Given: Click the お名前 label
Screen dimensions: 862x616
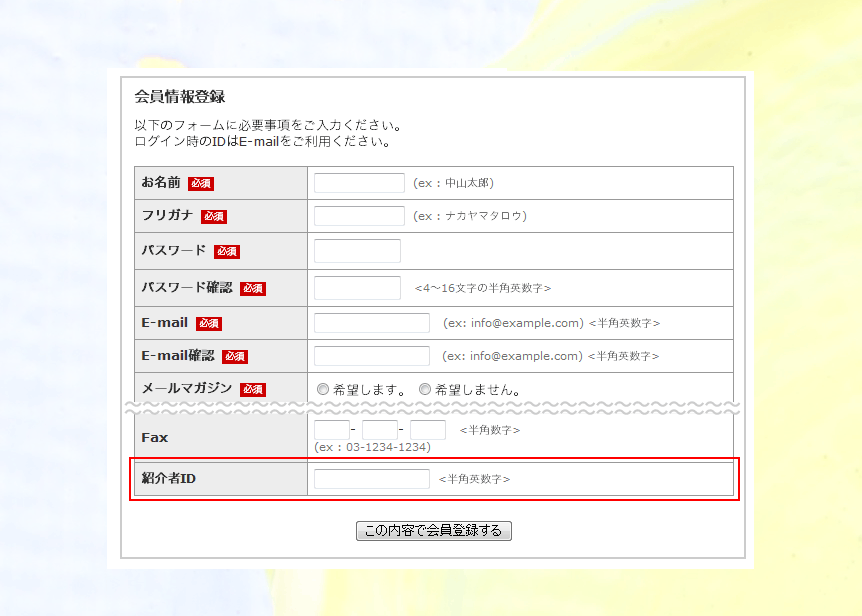Looking at the screenshot, I should click(161, 182).
